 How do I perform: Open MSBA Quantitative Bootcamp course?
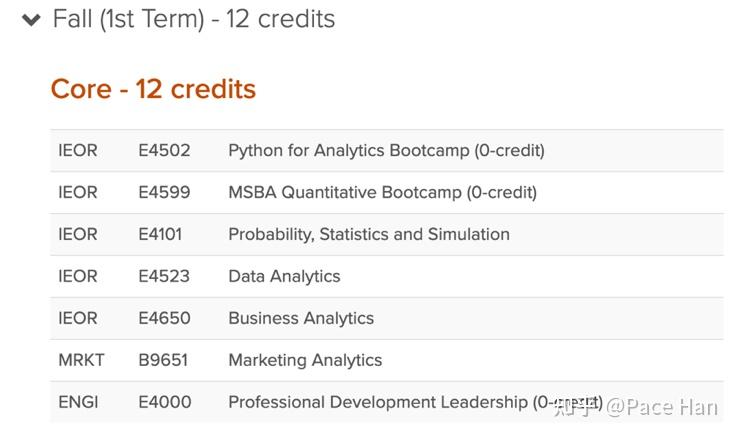pyautogui.click(x=383, y=193)
